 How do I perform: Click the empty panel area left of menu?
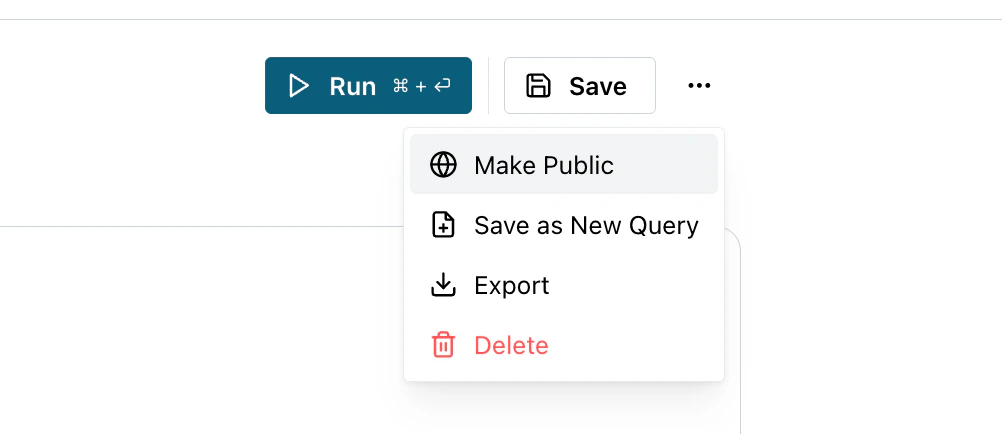[201, 330]
